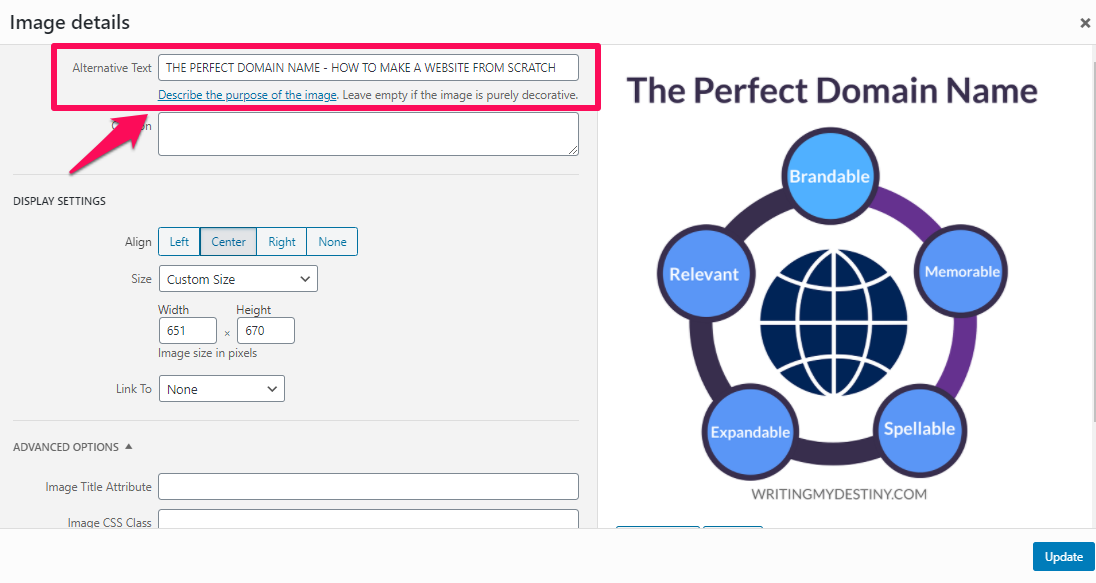
Task: Click the Alternative Text input field
Action: pos(368,68)
